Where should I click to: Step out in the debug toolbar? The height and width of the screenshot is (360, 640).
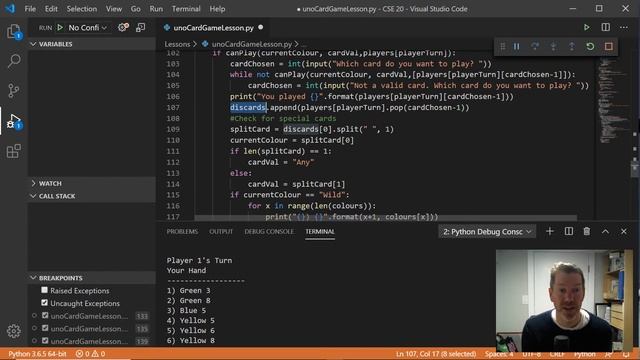[x=571, y=47]
